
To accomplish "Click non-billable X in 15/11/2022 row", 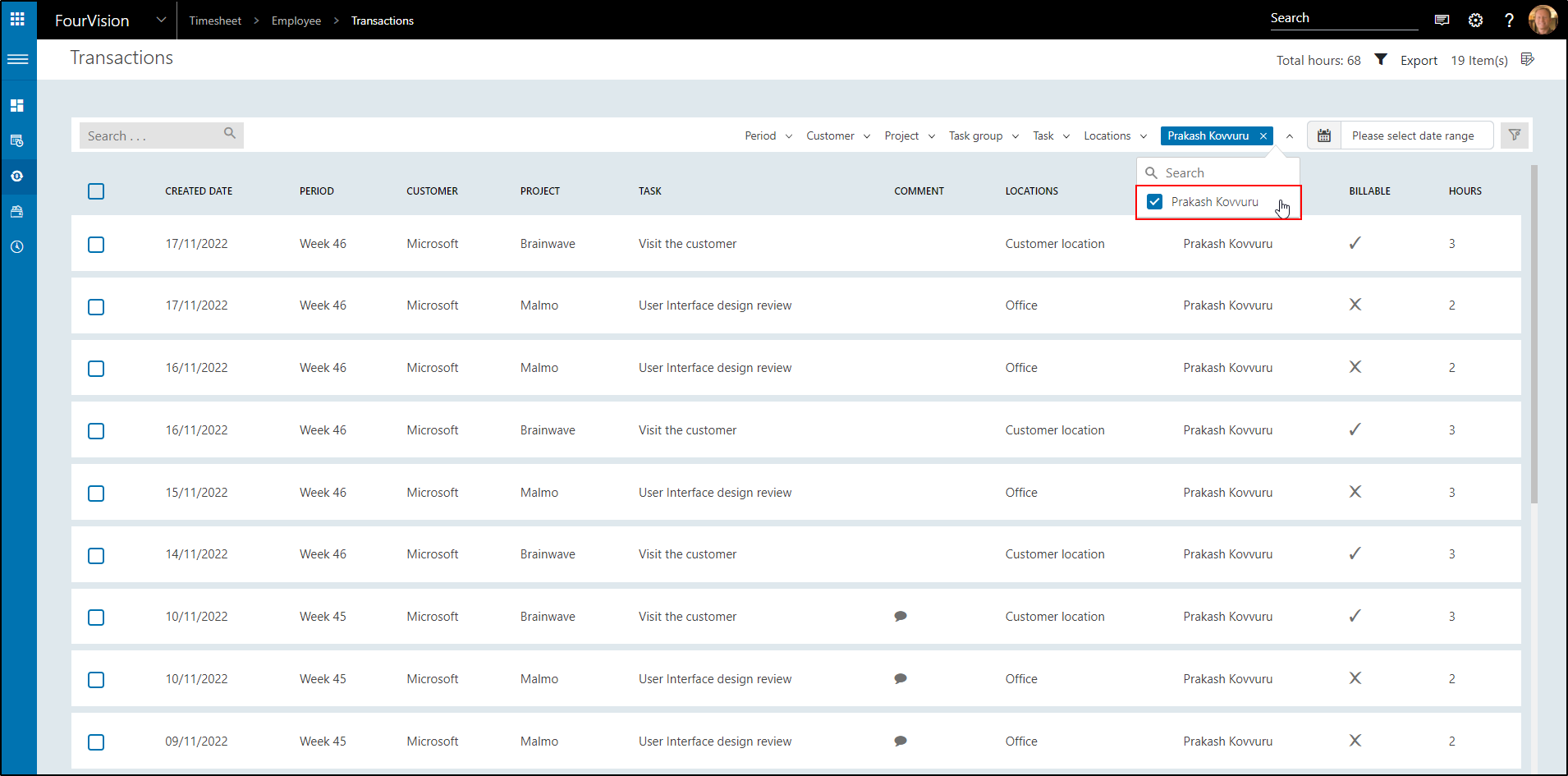I will [1355, 492].
